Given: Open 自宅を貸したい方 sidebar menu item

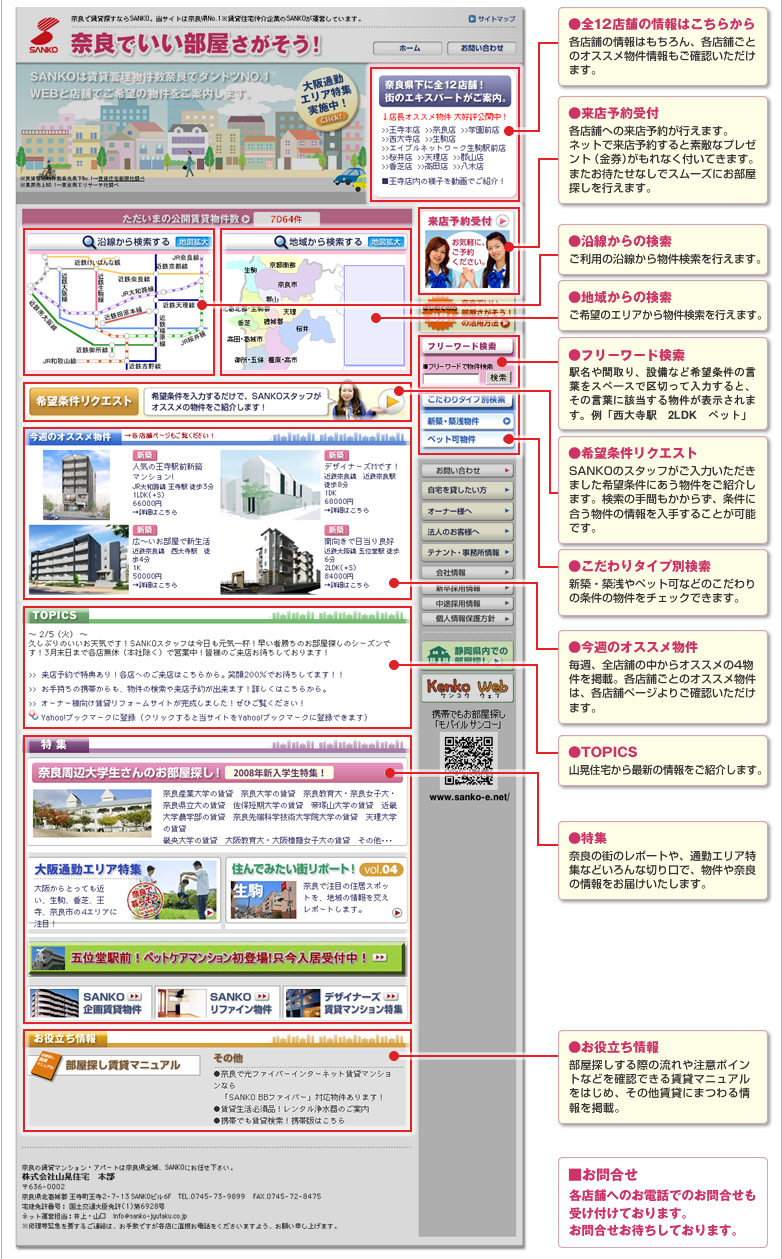Looking at the screenshot, I should click(468, 491).
